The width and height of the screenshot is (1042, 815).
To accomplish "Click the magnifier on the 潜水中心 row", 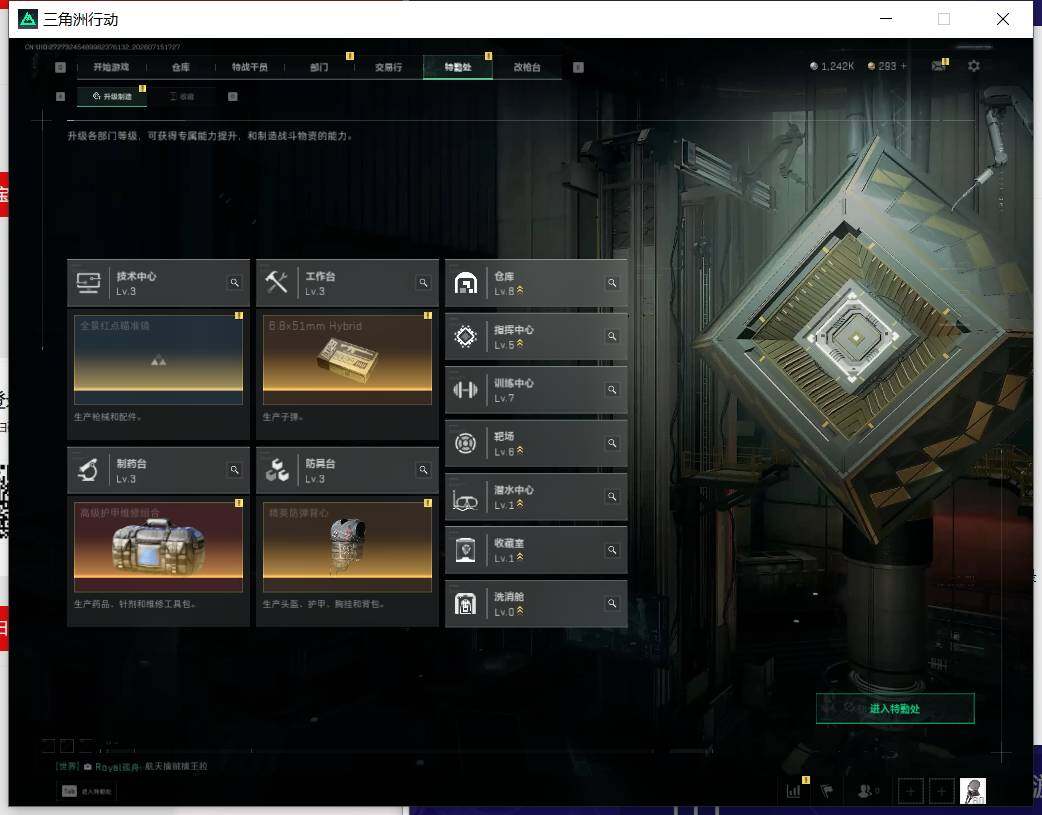I will 612,497.
